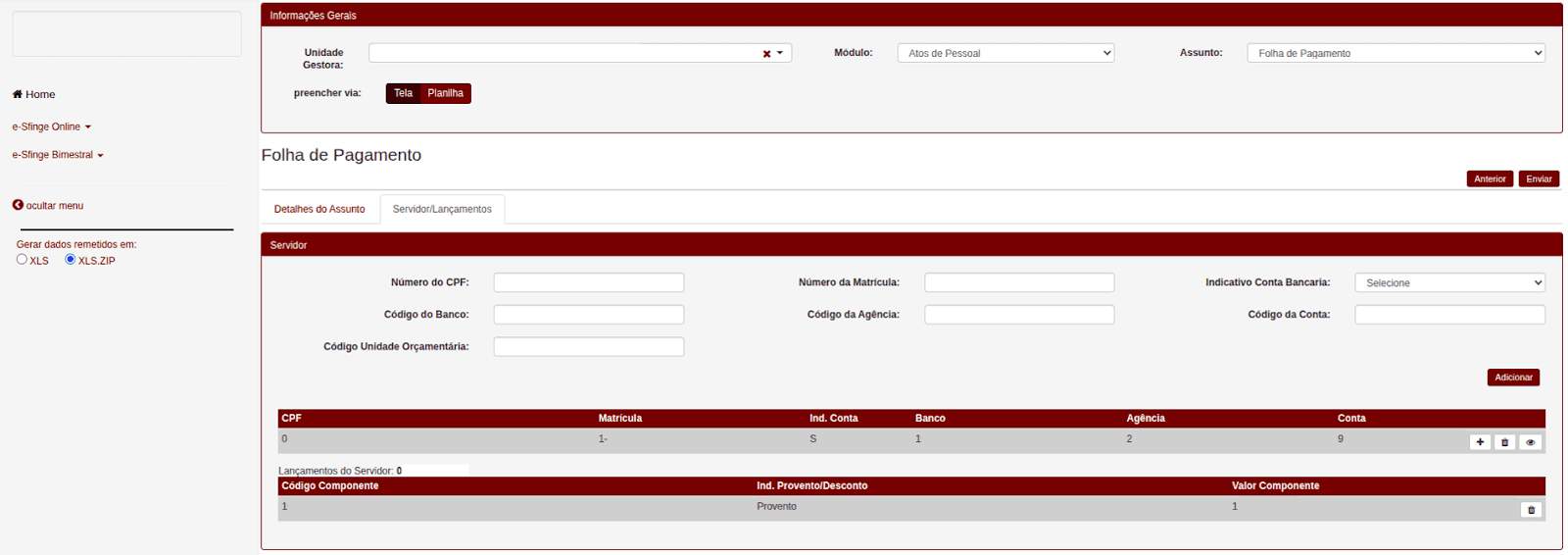This screenshot has width=1568, height=555.
Task: Open the Indicativo Conta Bancaria dropdown
Action: [1449, 282]
